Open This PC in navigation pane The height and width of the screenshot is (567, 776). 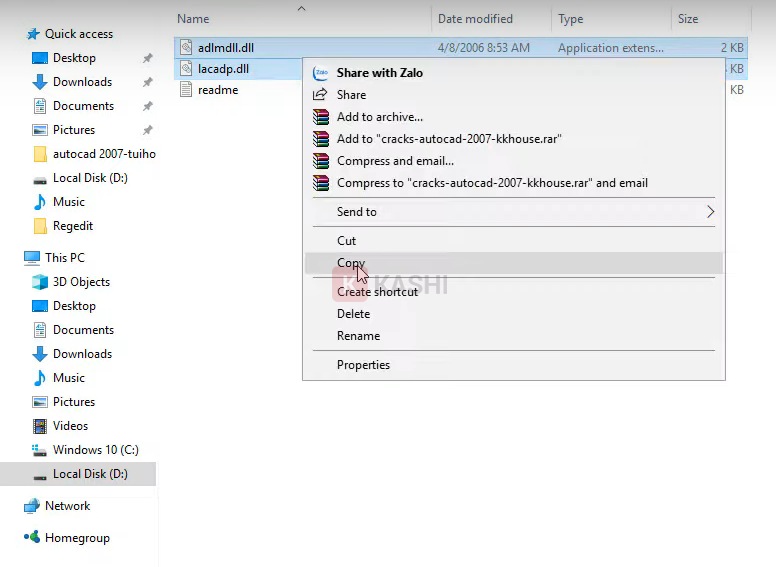point(65,257)
